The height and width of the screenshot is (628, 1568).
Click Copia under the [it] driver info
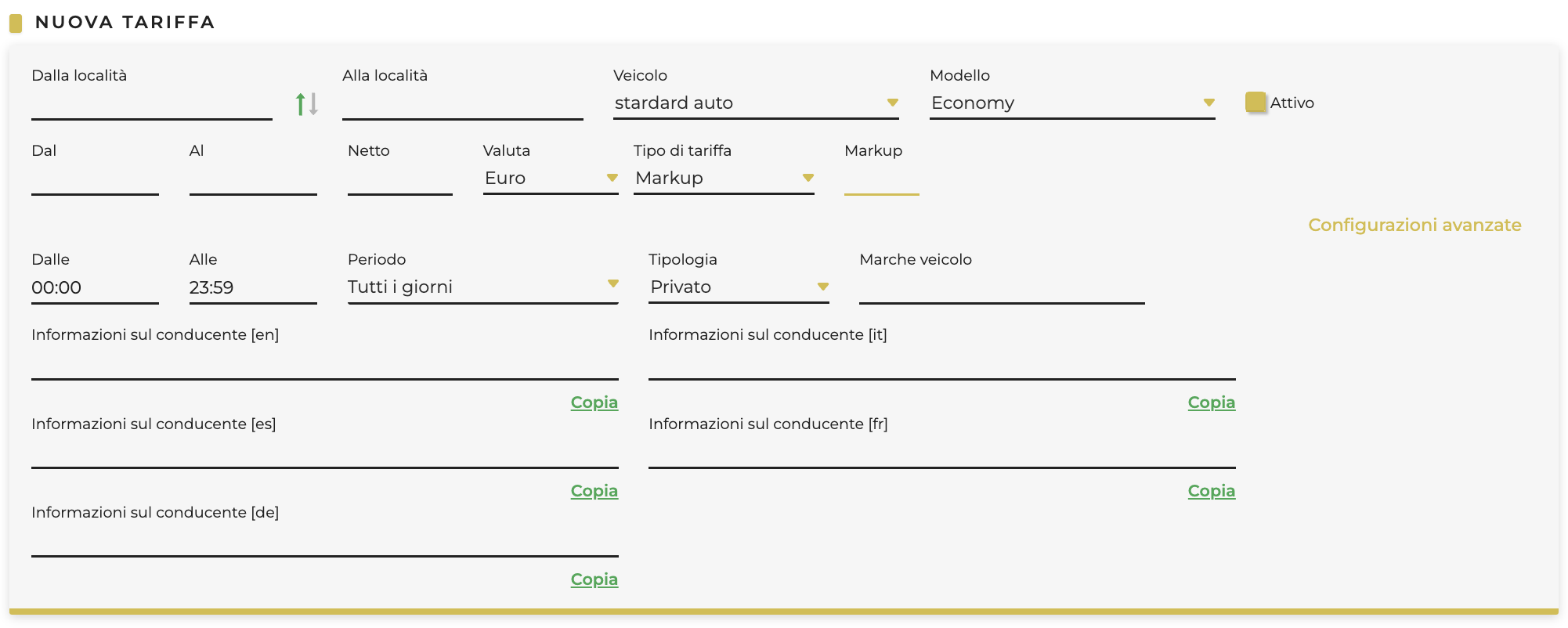1211,402
